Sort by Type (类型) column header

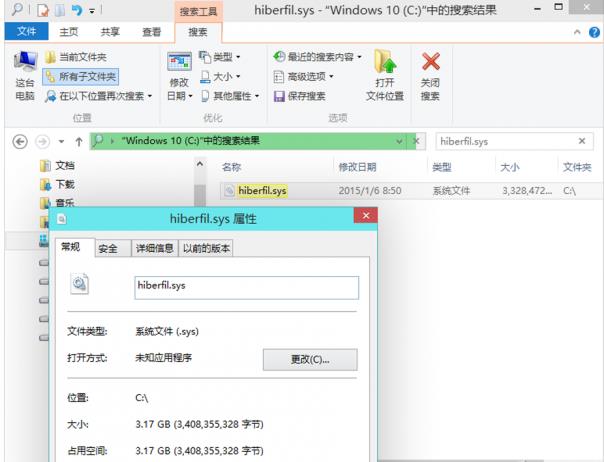tap(441, 167)
